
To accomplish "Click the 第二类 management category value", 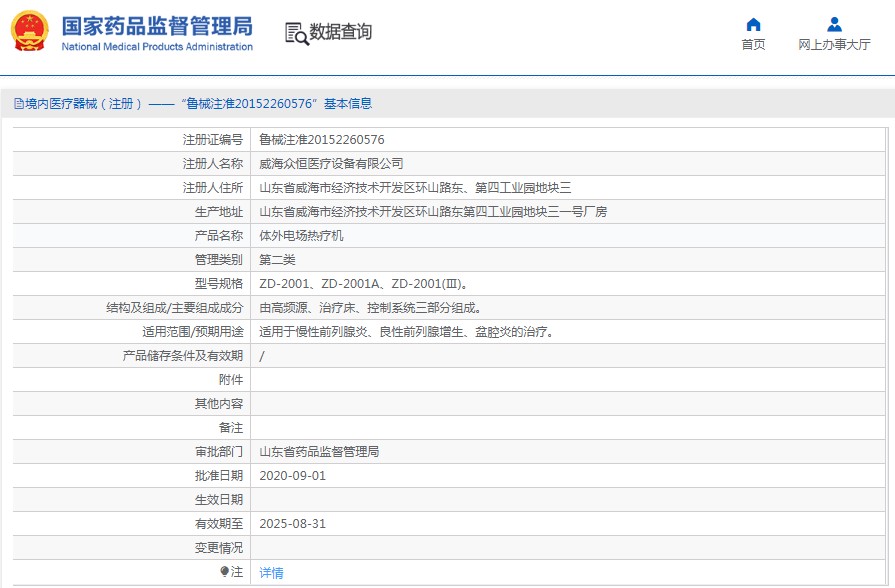I will tap(277, 260).
